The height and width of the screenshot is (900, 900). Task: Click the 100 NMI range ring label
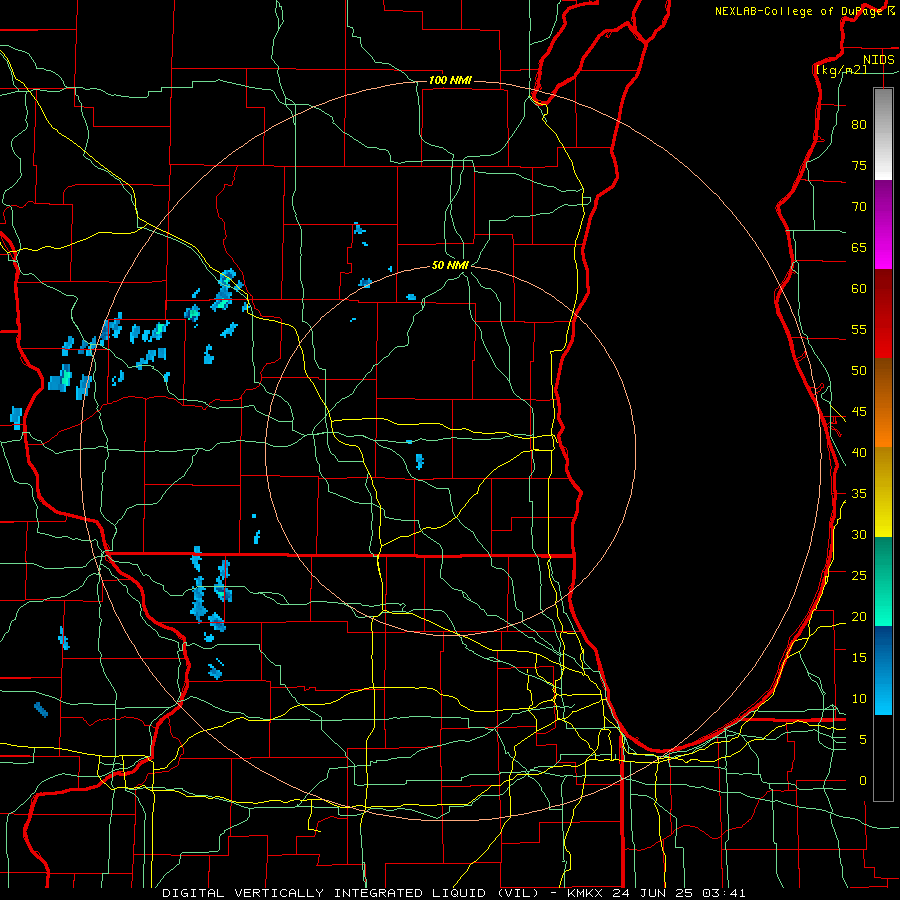[x=450, y=80]
